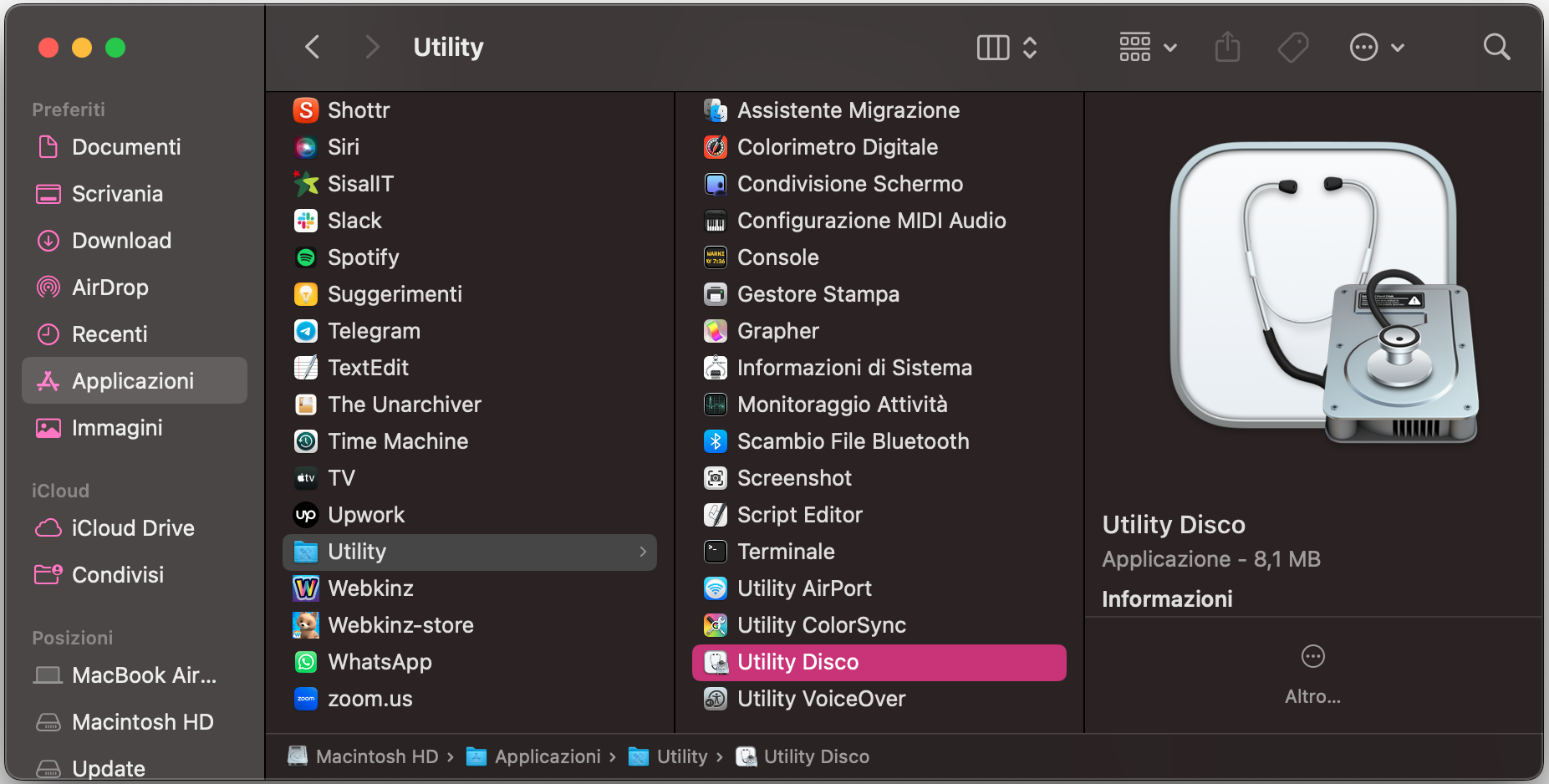This screenshot has height=784, width=1549.
Task: Select Monitoraggio Attività app icon
Action: [x=716, y=405]
